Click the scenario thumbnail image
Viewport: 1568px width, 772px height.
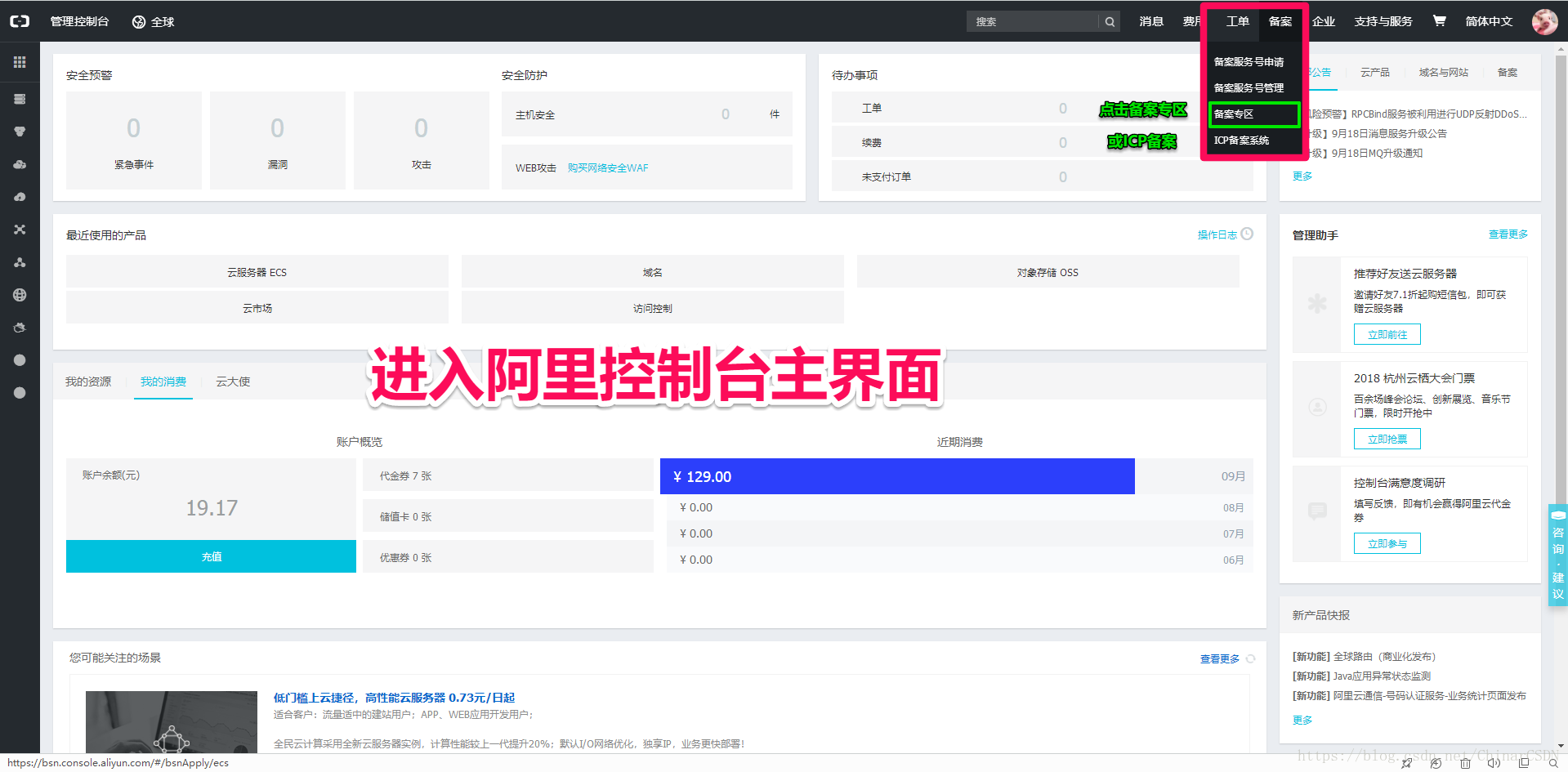pyautogui.click(x=172, y=722)
